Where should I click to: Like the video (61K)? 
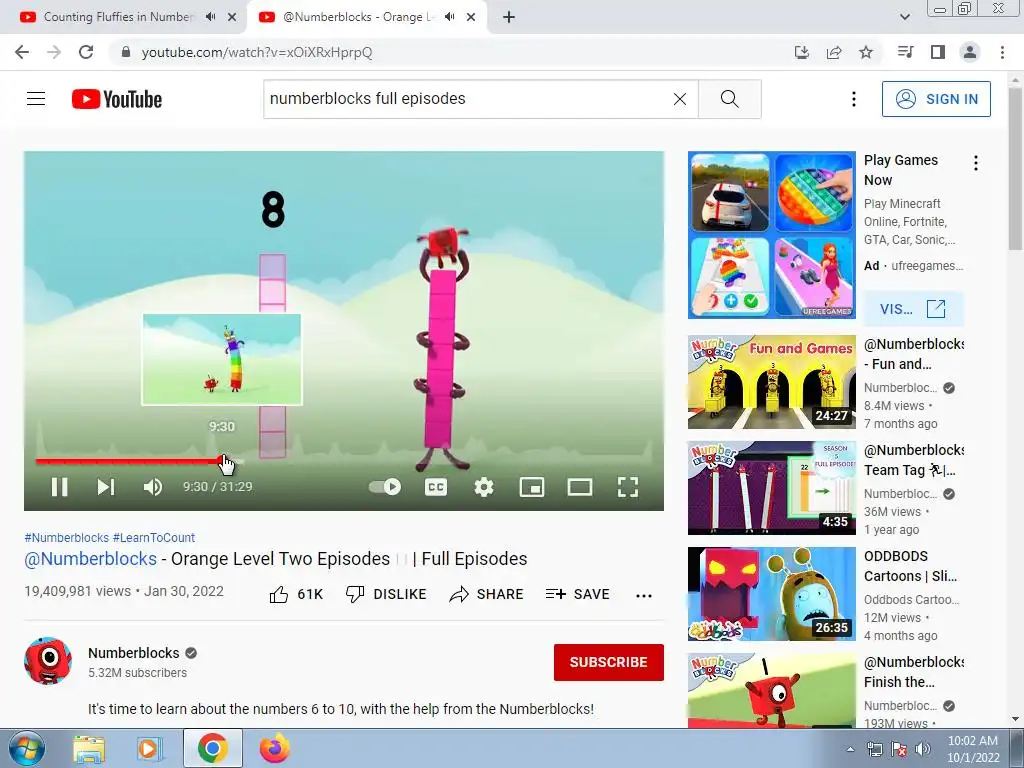[x=296, y=594]
